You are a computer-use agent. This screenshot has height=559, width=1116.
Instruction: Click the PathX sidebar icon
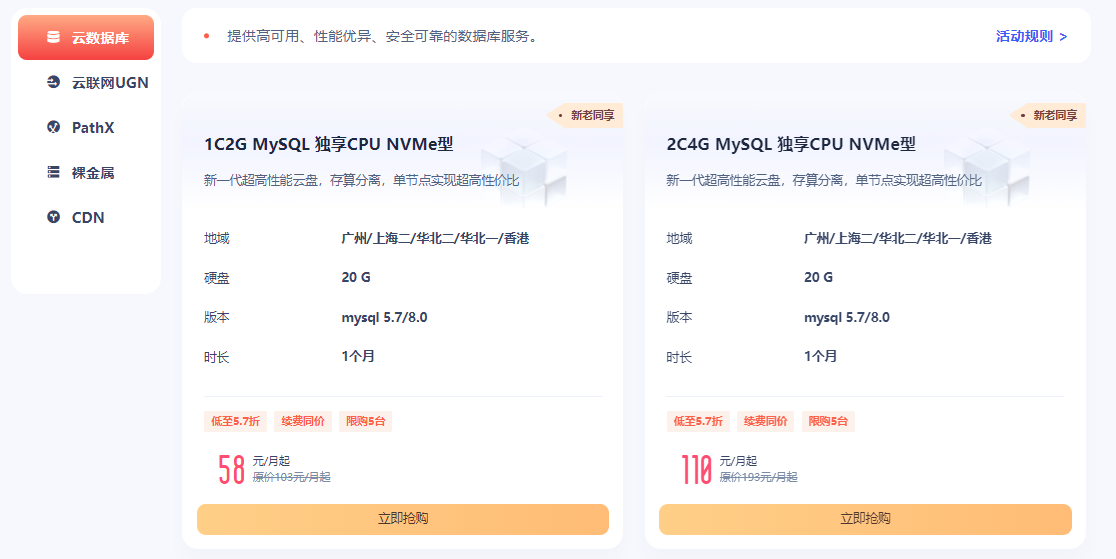[53, 128]
